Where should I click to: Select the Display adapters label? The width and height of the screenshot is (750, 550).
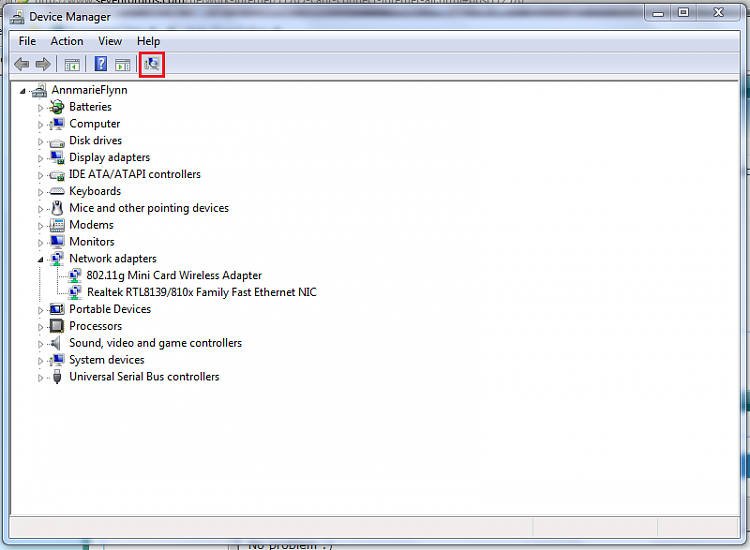[110, 157]
